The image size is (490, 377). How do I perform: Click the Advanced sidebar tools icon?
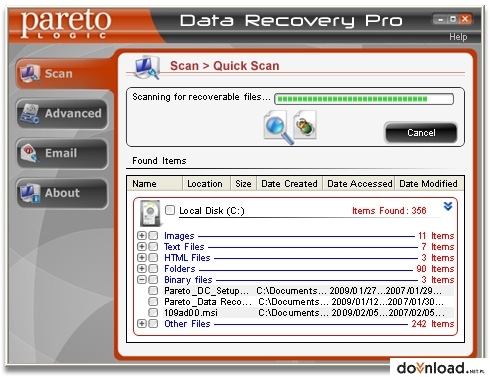click(29, 113)
